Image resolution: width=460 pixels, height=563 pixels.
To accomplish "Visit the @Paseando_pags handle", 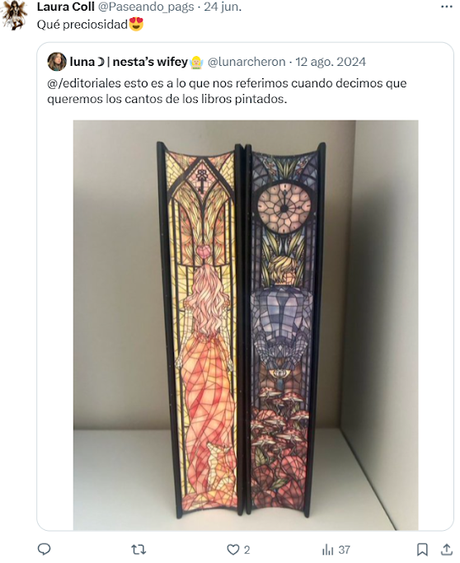I will point(146,6).
